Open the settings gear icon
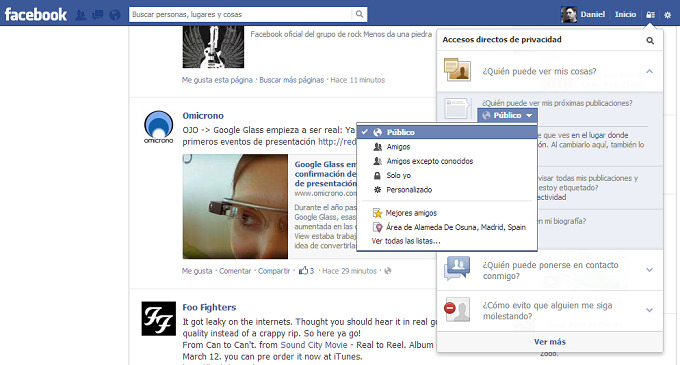This screenshot has height=365, width=680. 667,15
